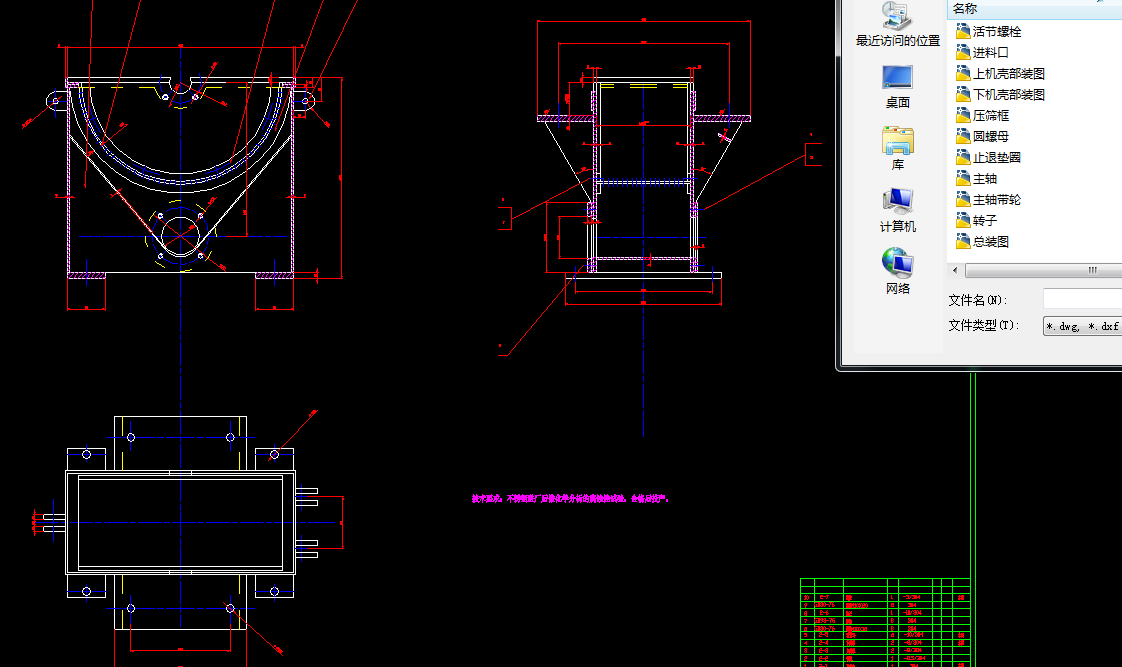The height and width of the screenshot is (667, 1122).
Task: Select the 压筛框 folder
Action: point(982,115)
